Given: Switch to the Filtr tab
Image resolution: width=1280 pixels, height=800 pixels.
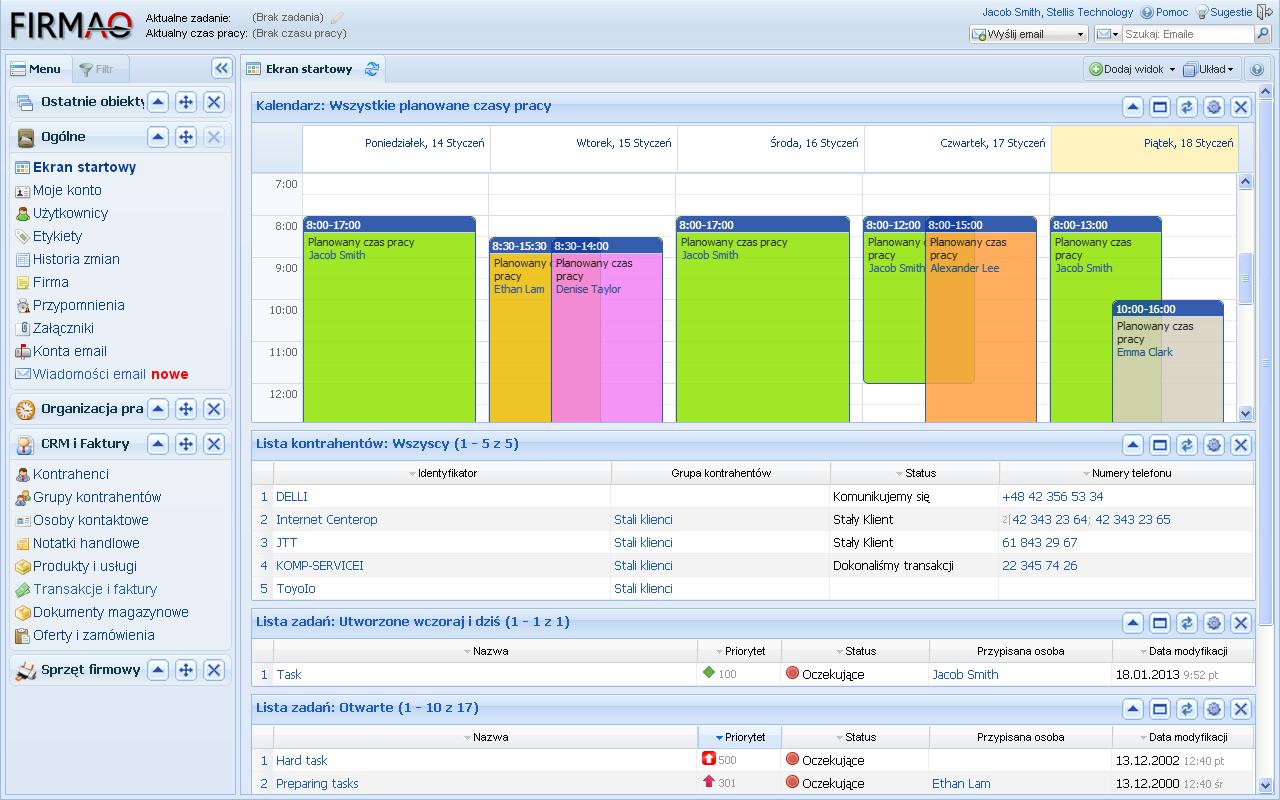Looking at the screenshot, I should pos(97,70).
